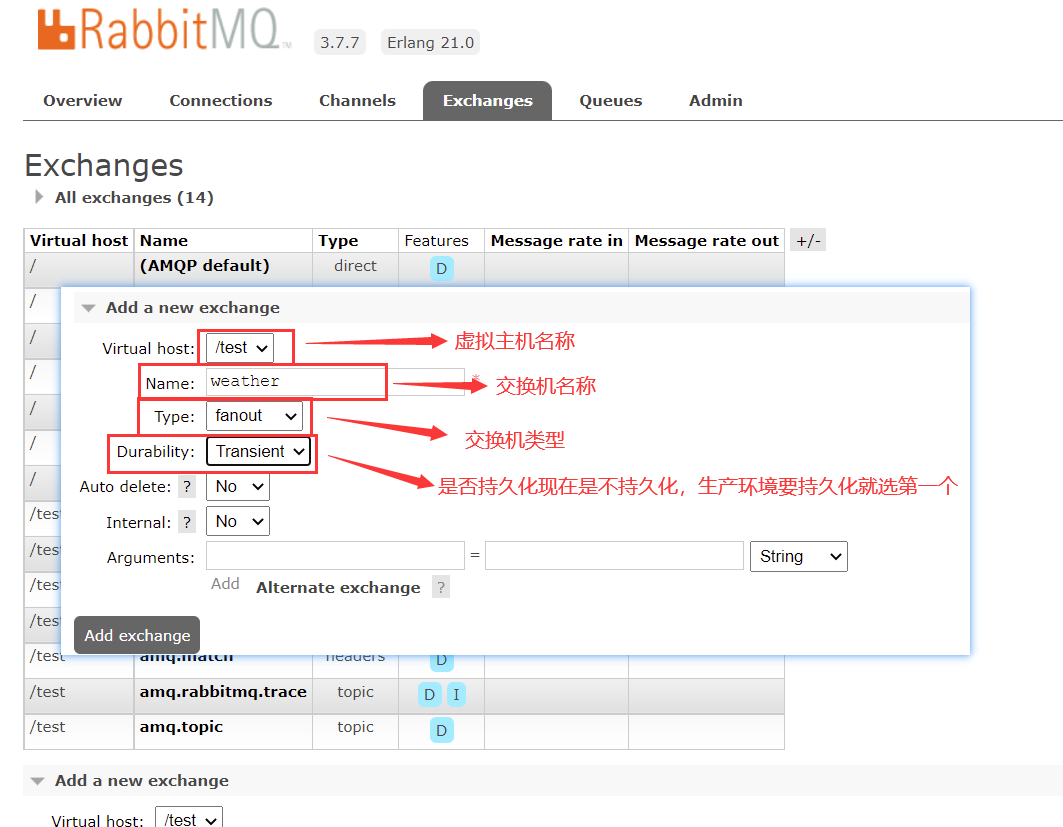Sort by Message rate in column header
Screen dimensions: 1063x827
(x=557, y=241)
